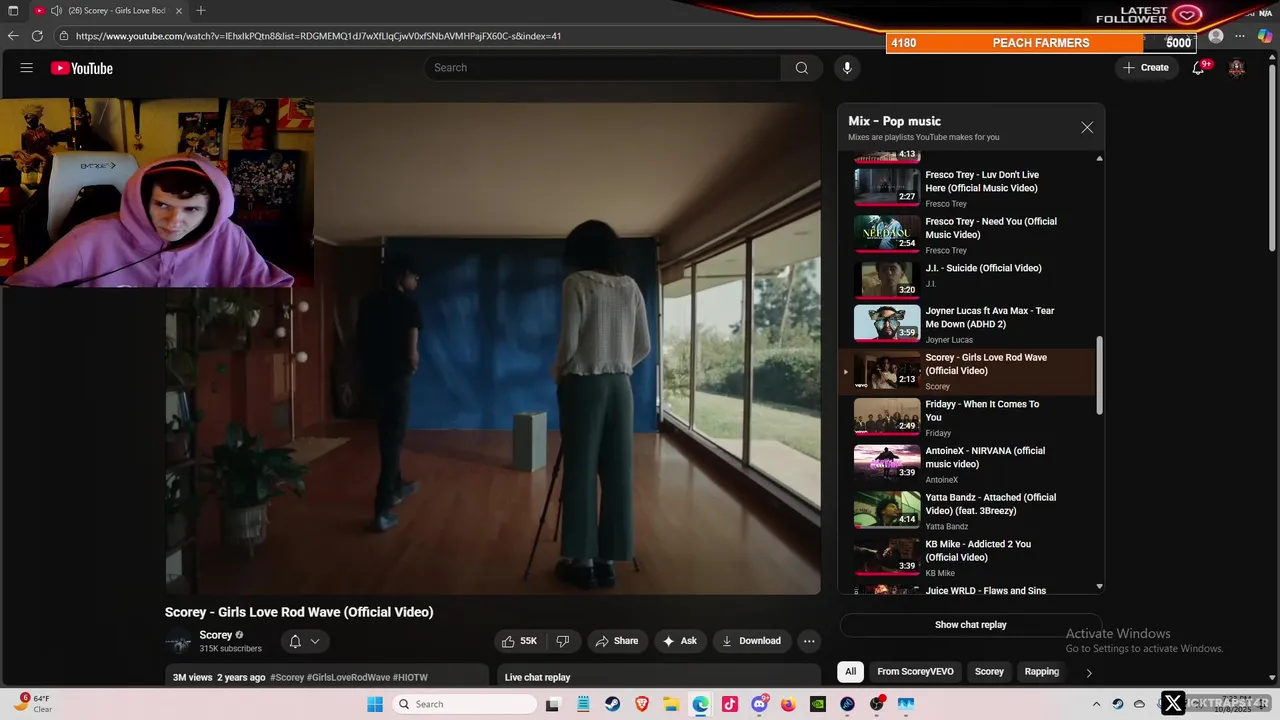Image resolution: width=1280 pixels, height=720 pixels.
Task: Open Discord from the taskbar
Action: pyautogui.click(x=760, y=704)
